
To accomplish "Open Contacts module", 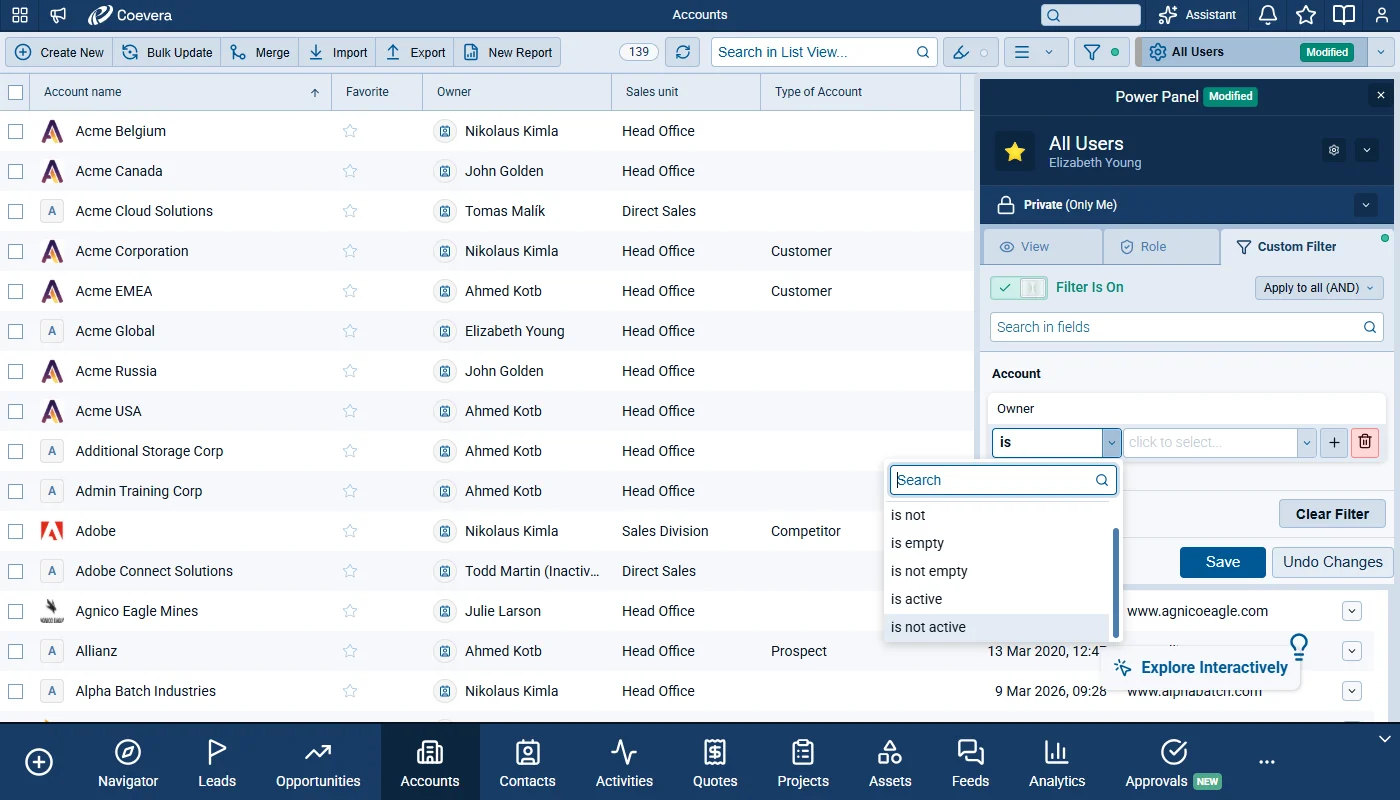I will 527,764.
